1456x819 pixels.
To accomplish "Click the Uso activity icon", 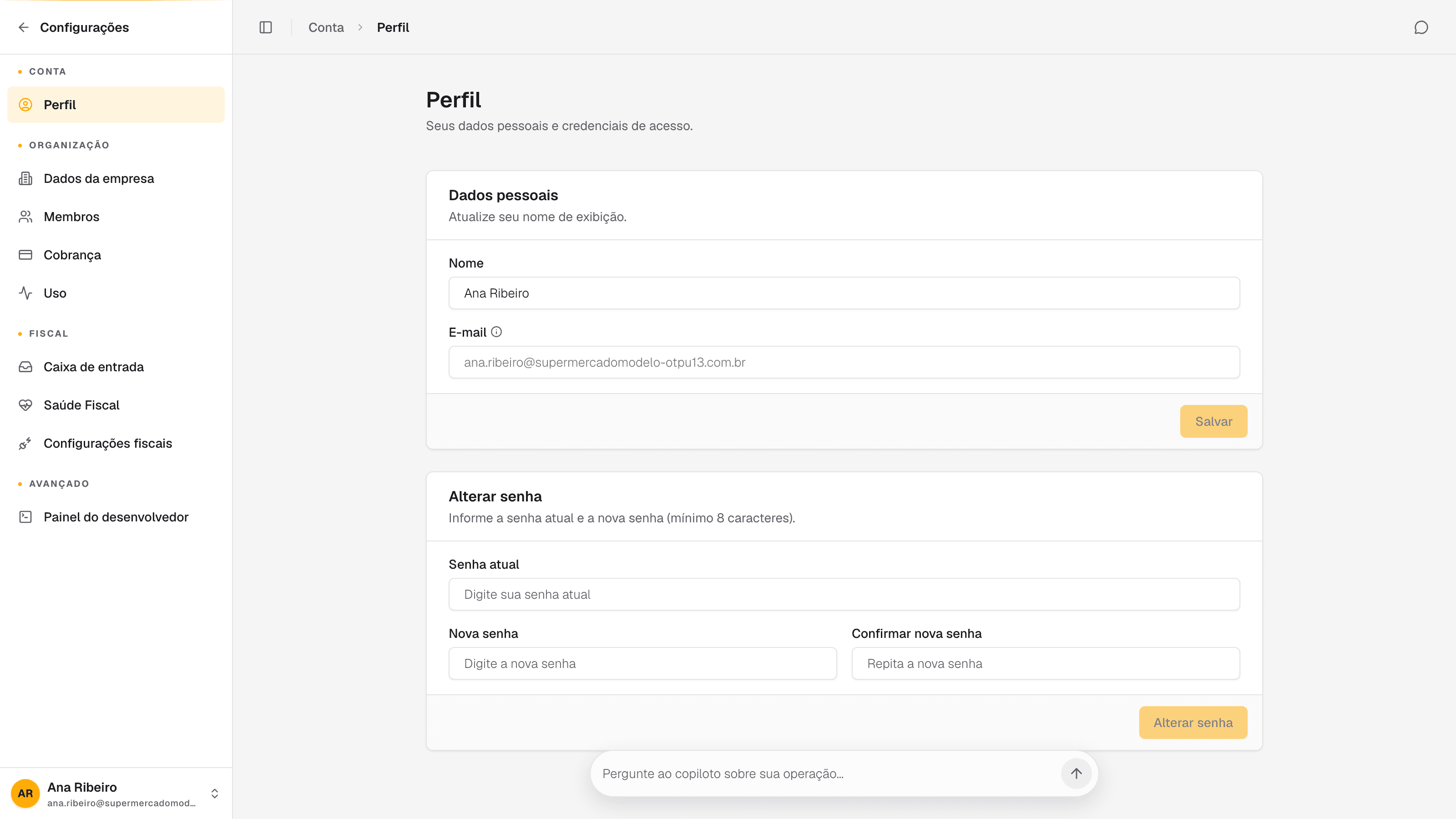I will coord(25,293).
